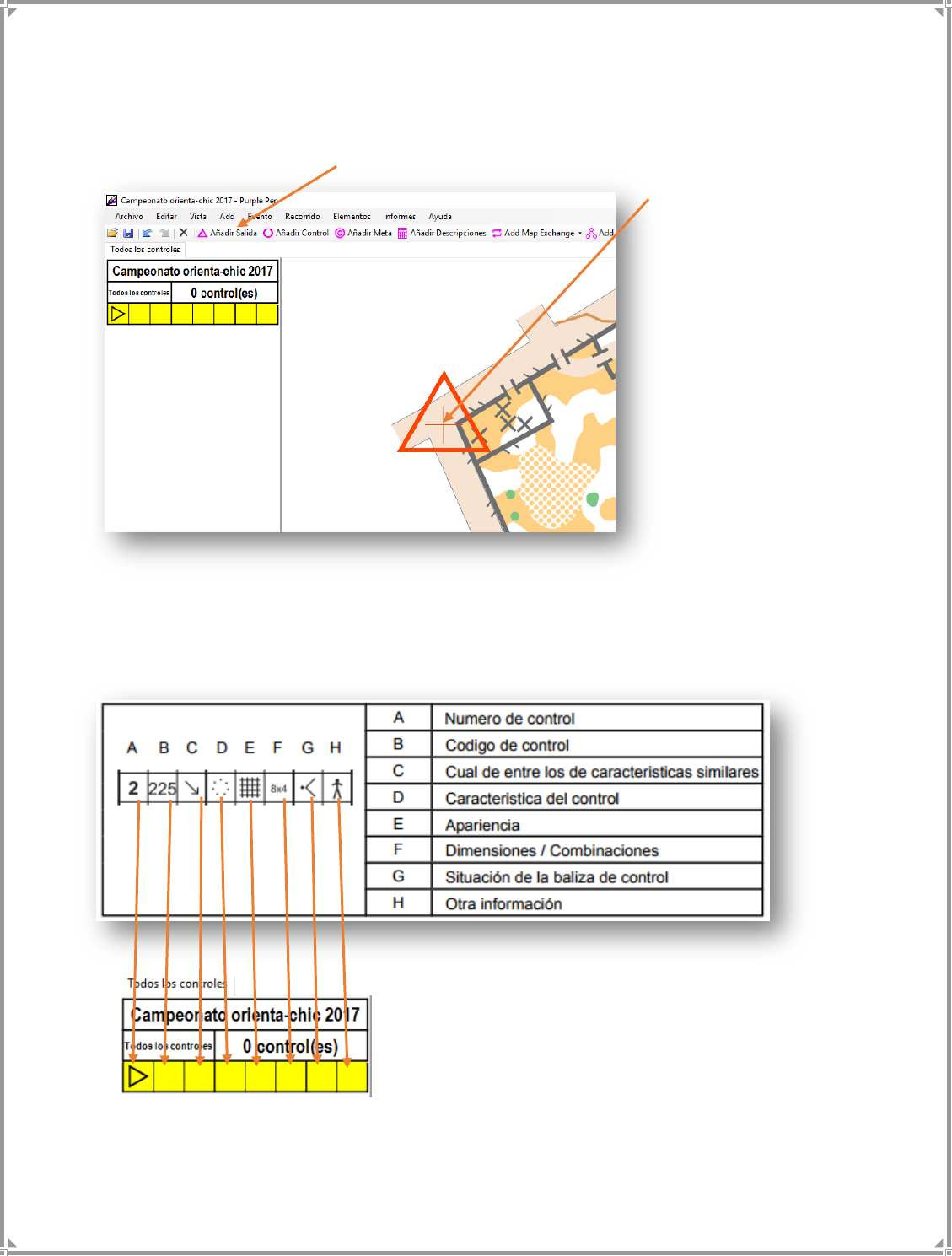This screenshot has height=1256, width=952.
Task: Click the '0 control(es)' cell in Purple Pen
Action: pyautogui.click(x=224, y=293)
